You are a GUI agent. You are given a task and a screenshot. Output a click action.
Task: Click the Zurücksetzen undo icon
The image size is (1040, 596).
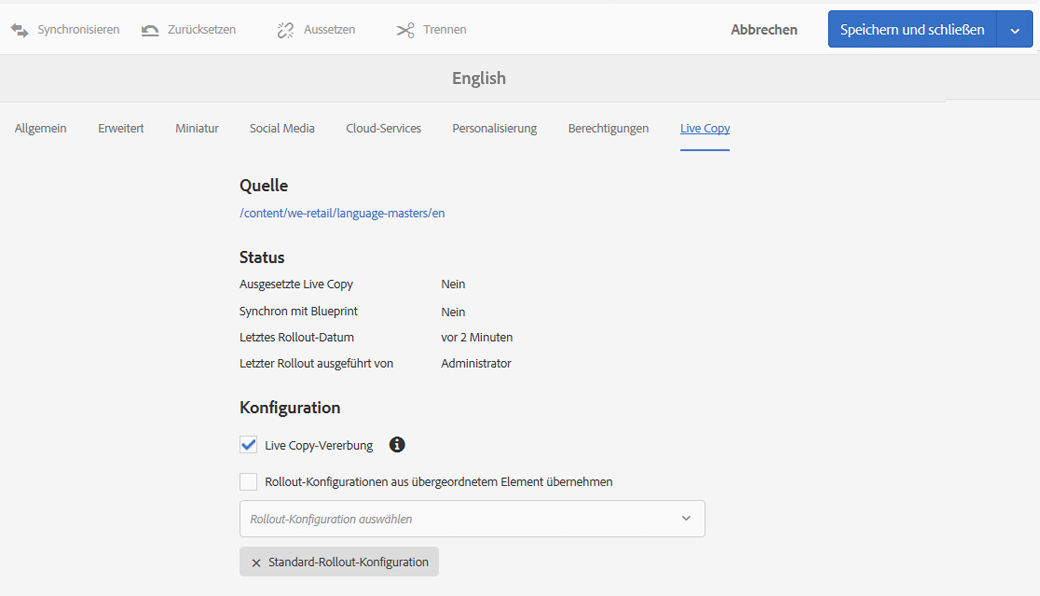150,30
